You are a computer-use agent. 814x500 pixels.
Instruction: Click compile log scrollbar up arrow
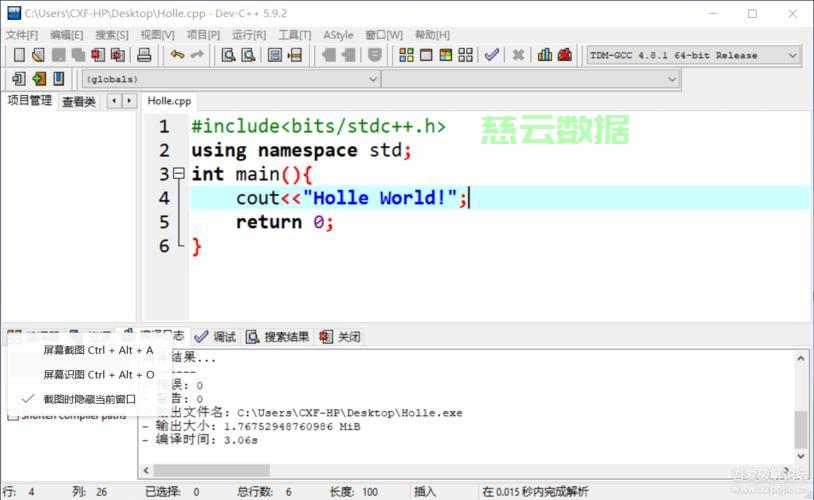click(801, 358)
